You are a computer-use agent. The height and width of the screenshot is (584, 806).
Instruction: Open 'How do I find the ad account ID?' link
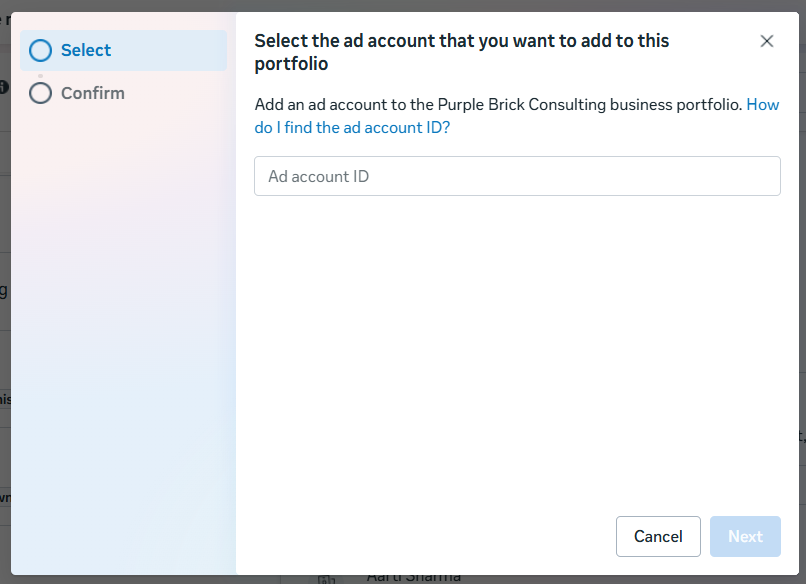352,128
